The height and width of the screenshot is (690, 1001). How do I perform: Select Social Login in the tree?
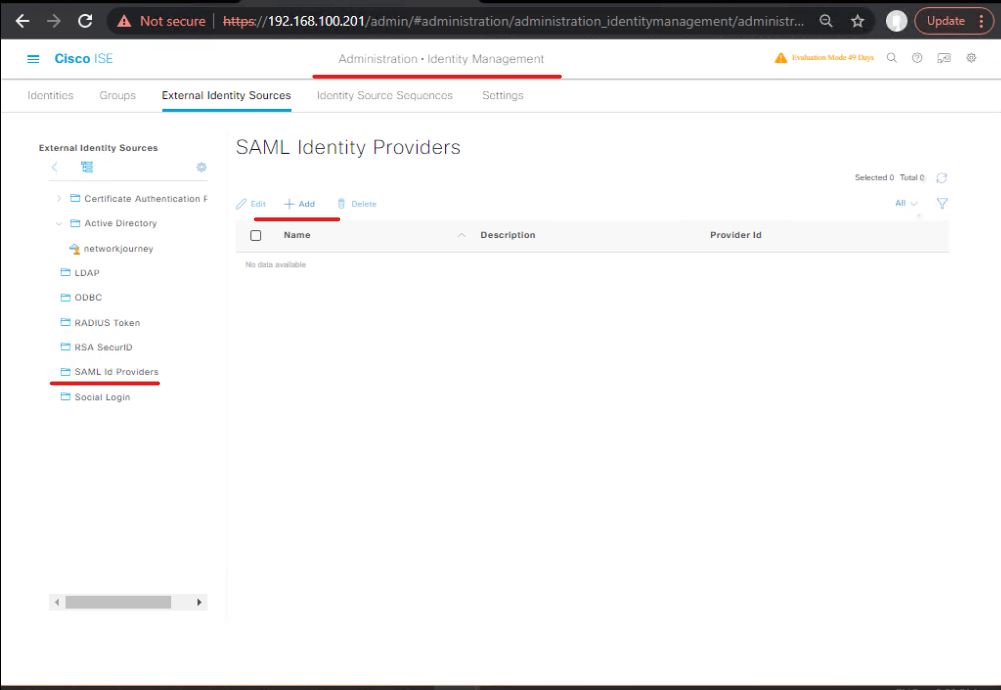click(x=102, y=397)
